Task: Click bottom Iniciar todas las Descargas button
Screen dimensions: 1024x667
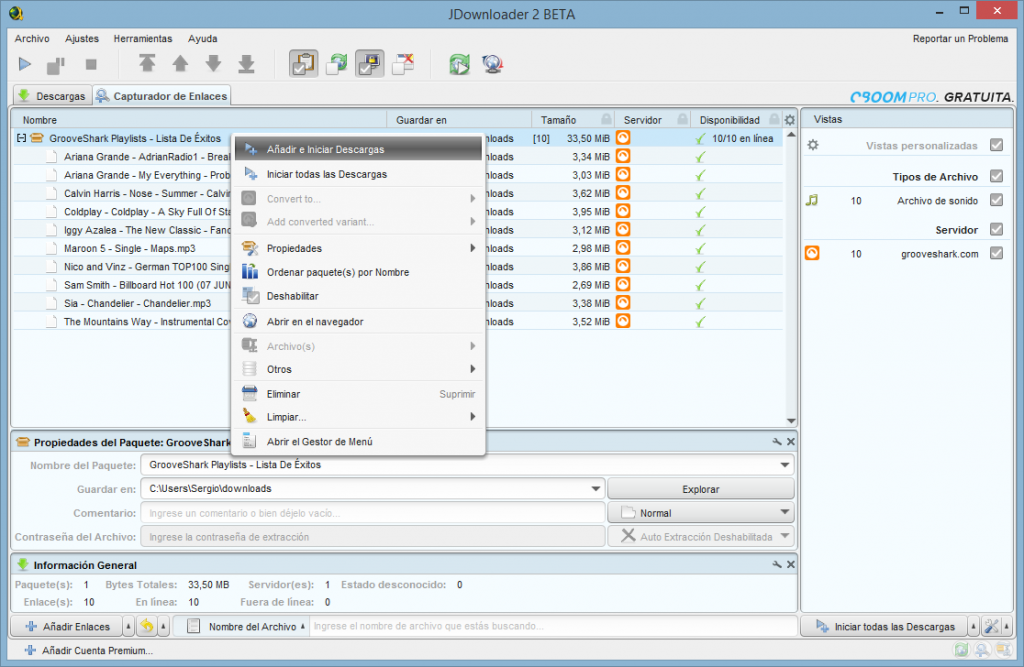Action: (885, 626)
